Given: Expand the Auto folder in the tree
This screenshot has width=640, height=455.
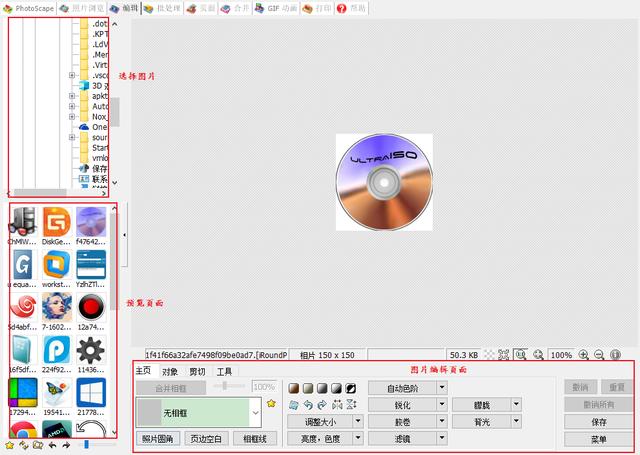Looking at the screenshot, I should click(x=72, y=106).
